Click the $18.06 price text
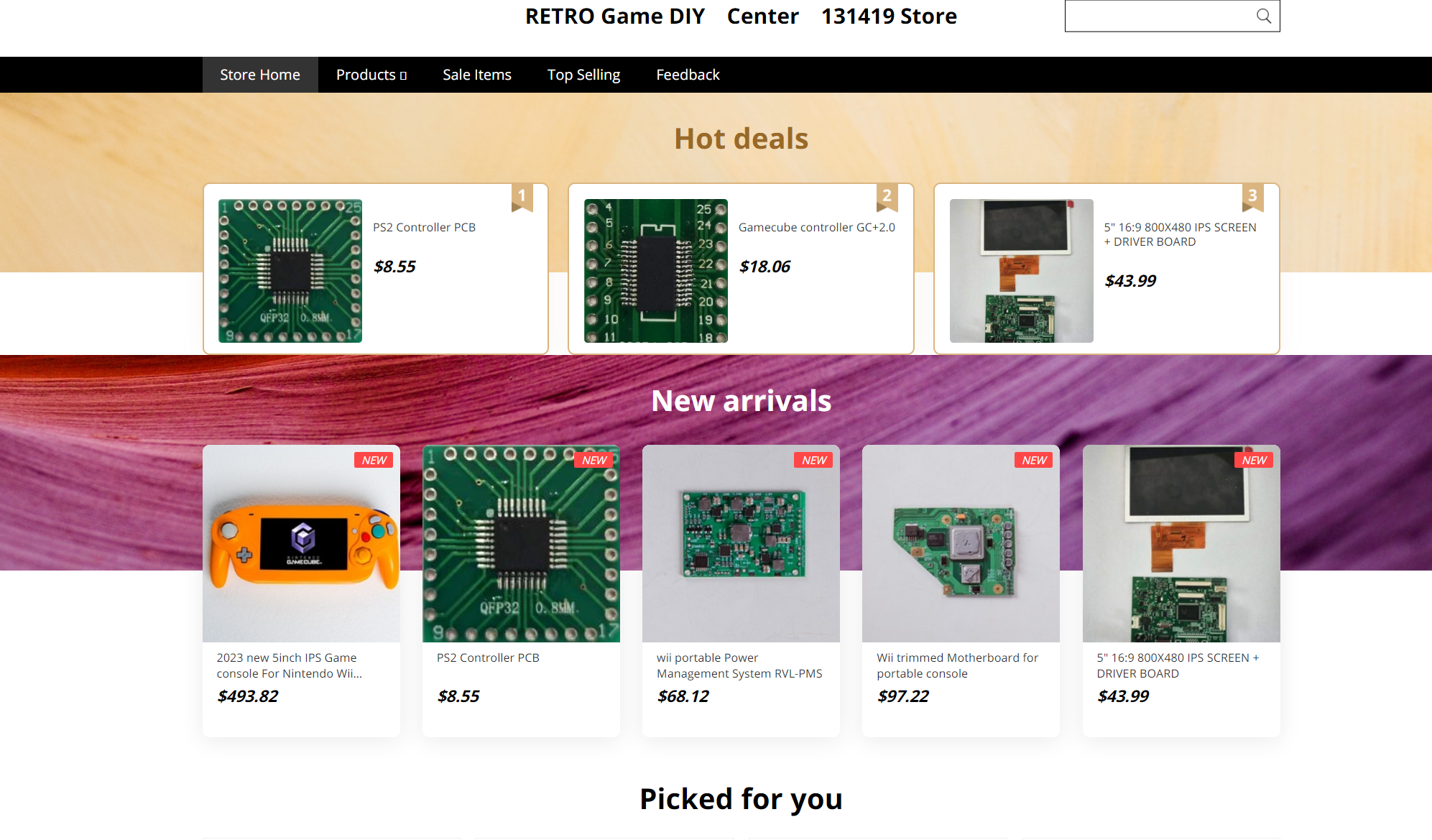 [764, 267]
